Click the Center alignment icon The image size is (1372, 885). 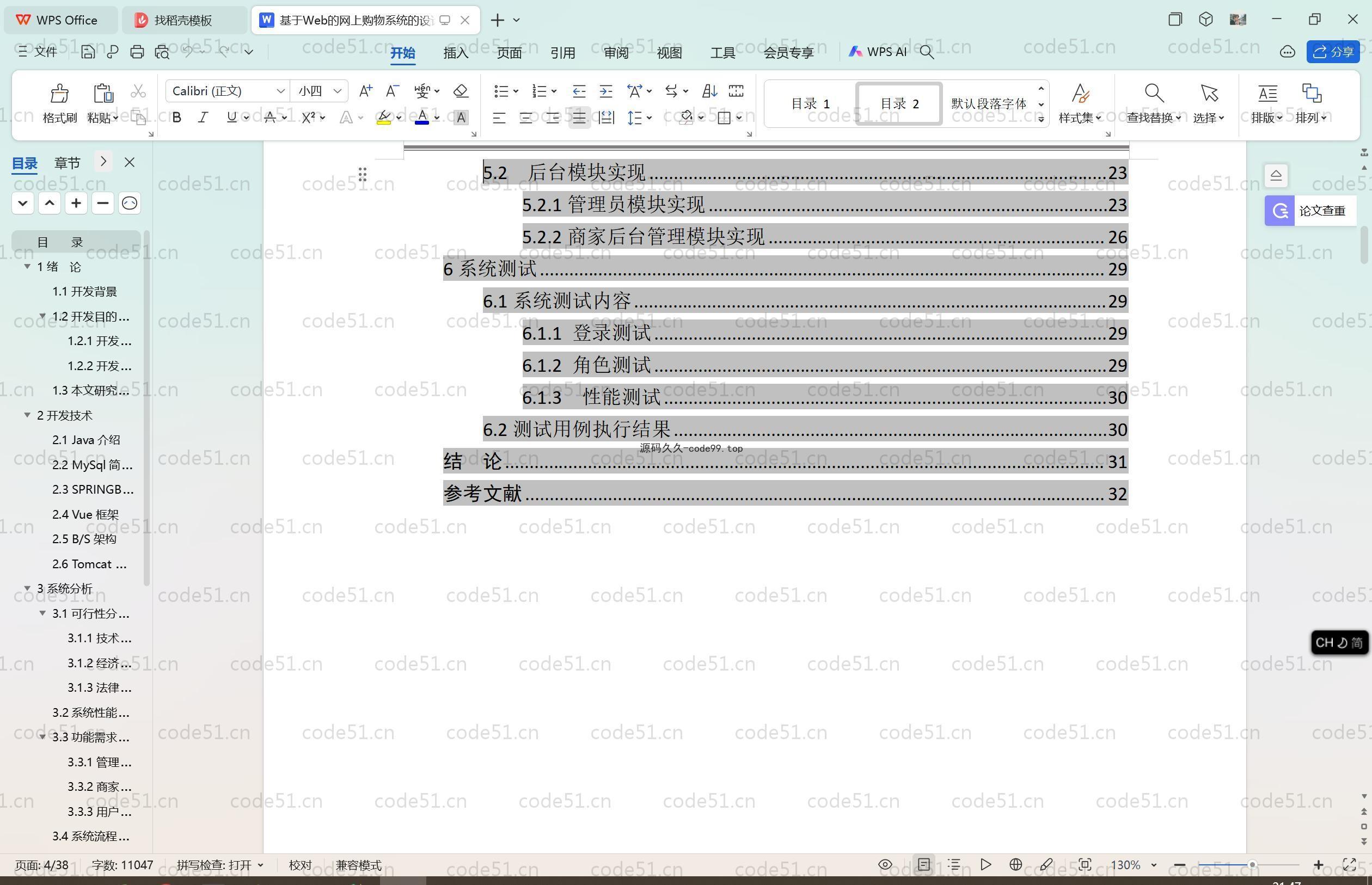[525, 118]
